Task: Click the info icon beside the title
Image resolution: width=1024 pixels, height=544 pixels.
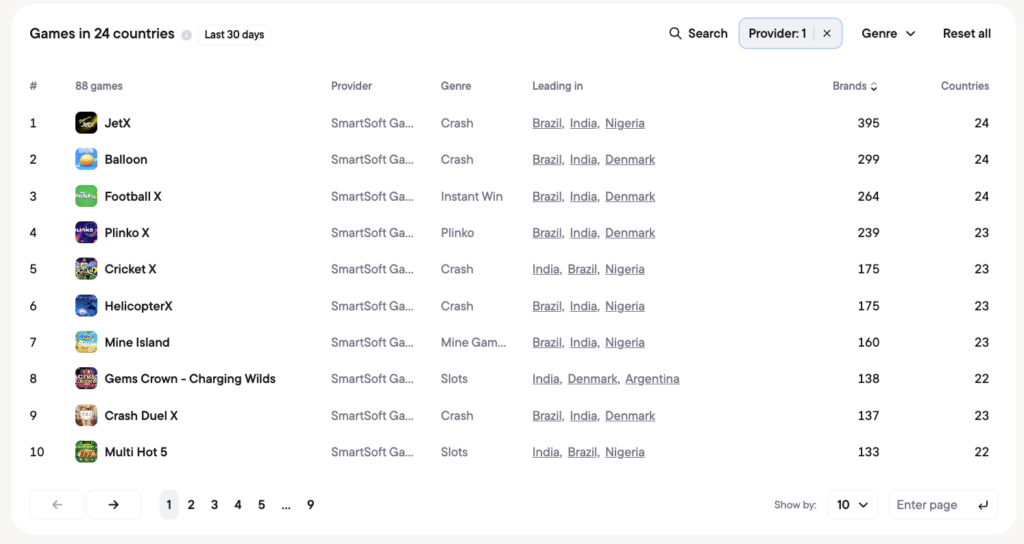Action: click(187, 35)
